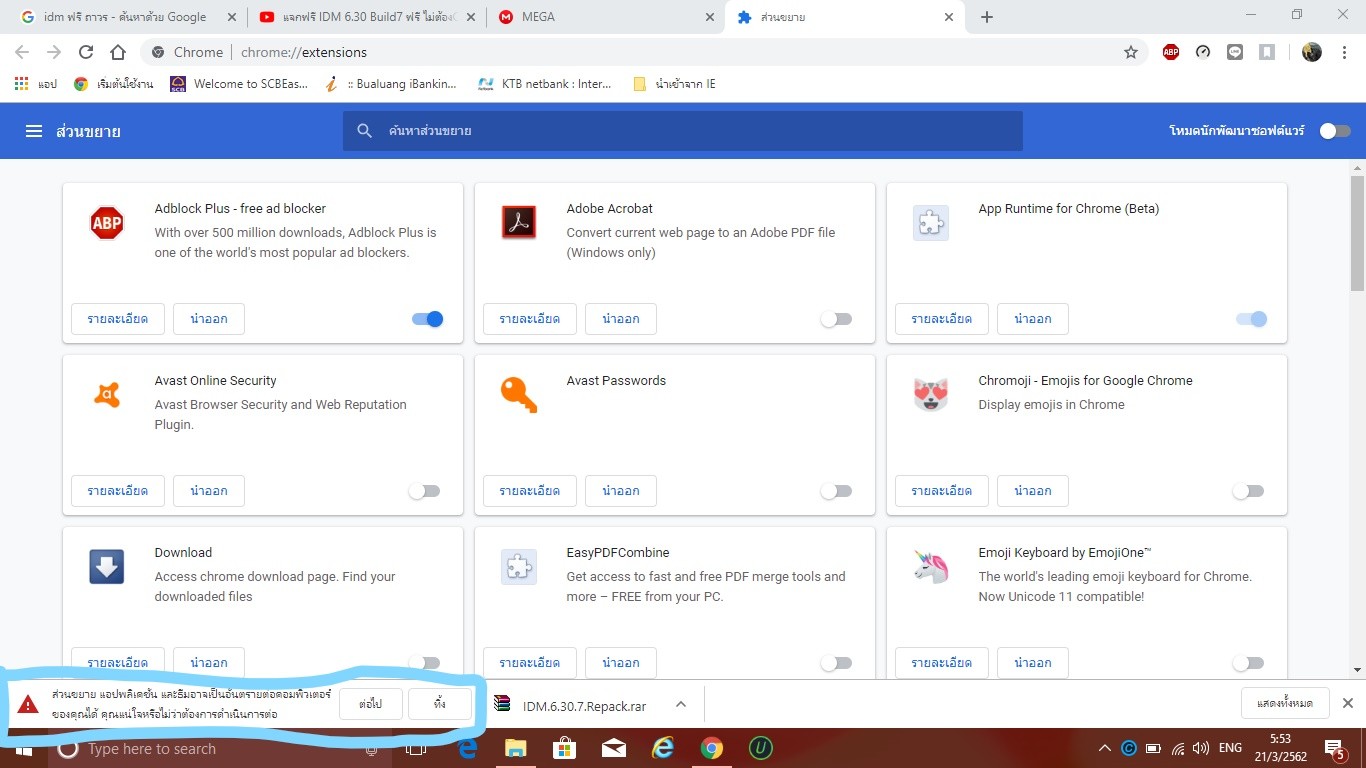Screen dimensions: 1366x768
Task: Open KTB netbank bookmark
Action: click(545, 84)
